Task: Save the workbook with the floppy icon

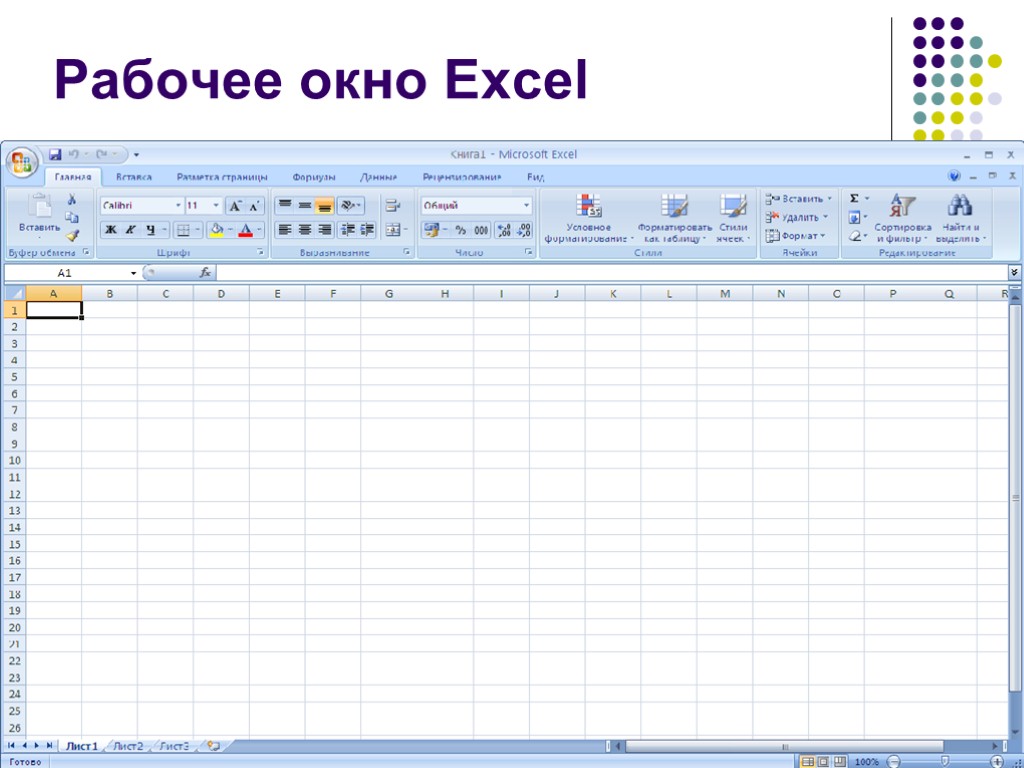Action: 56,155
